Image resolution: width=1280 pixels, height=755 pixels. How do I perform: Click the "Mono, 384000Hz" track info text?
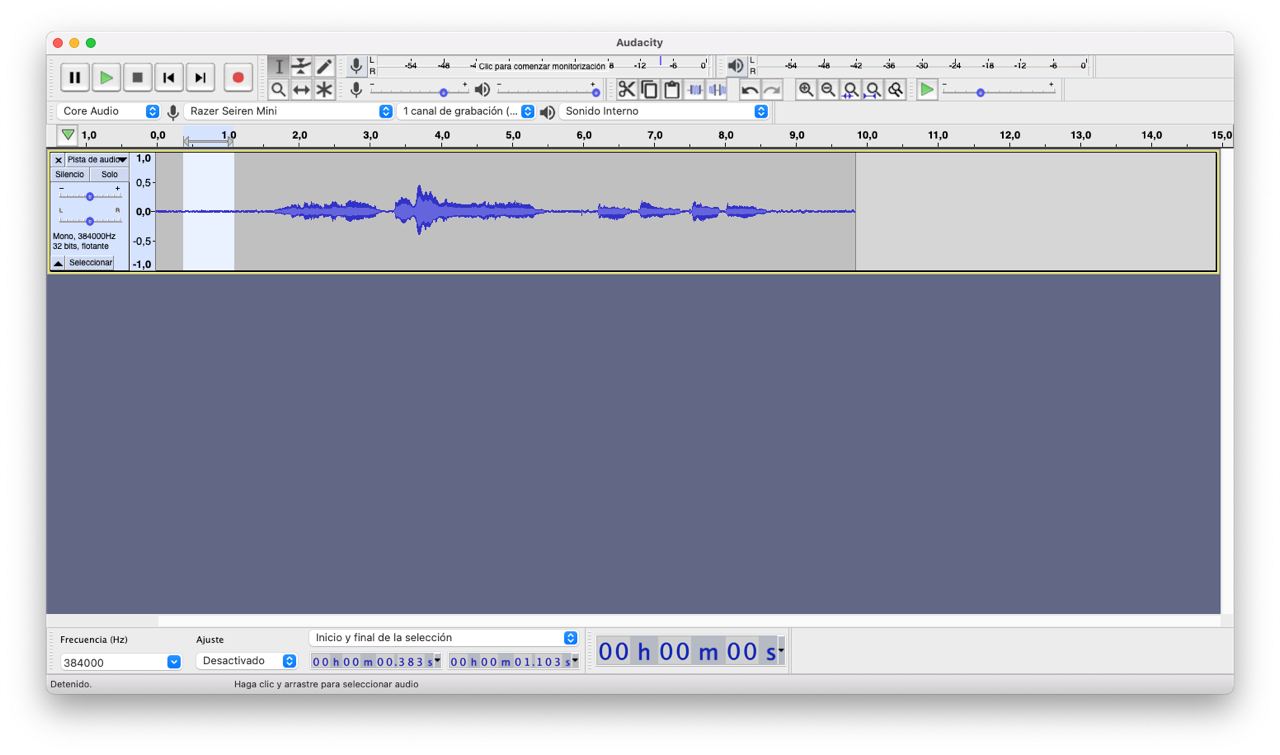(84, 237)
